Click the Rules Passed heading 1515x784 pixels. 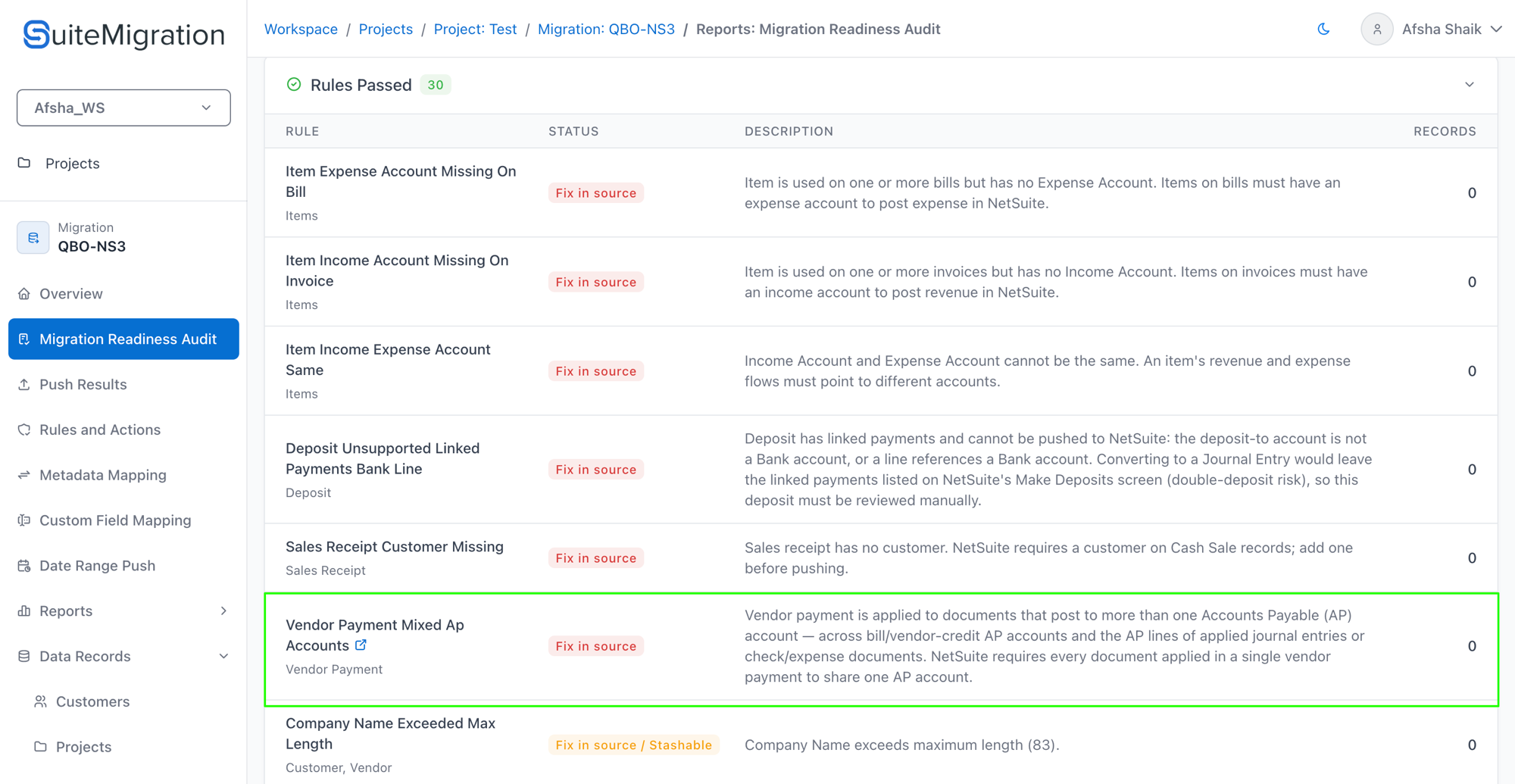coord(361,85)
